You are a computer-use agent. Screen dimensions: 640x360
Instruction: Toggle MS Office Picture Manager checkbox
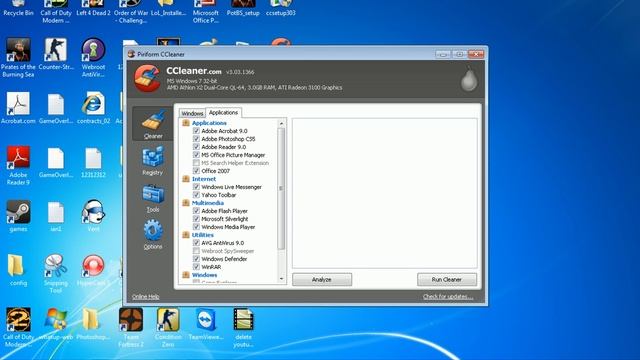pyautogui.click(x=196, y=155)
